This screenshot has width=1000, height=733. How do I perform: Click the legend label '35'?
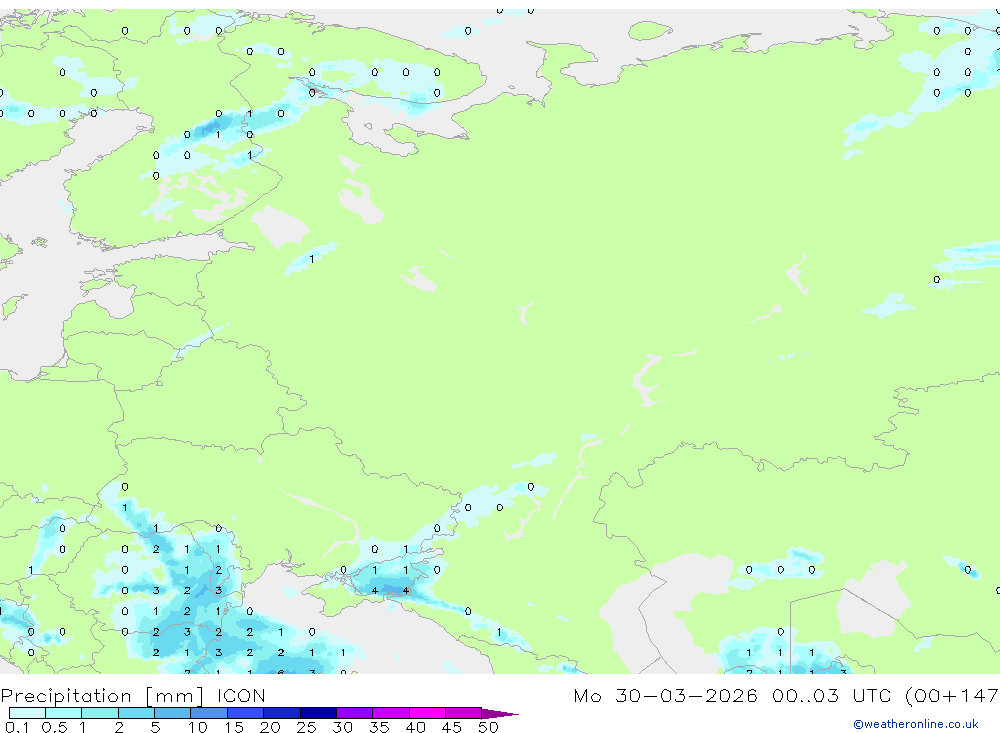click(x=379, y=727)
